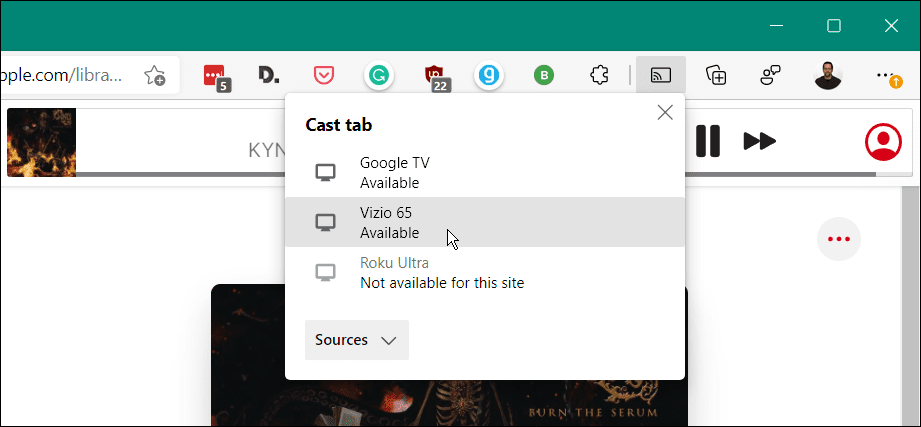921x427 pixels.
Task: Open the Grammarly extension icon
Action: pos(379,76)
